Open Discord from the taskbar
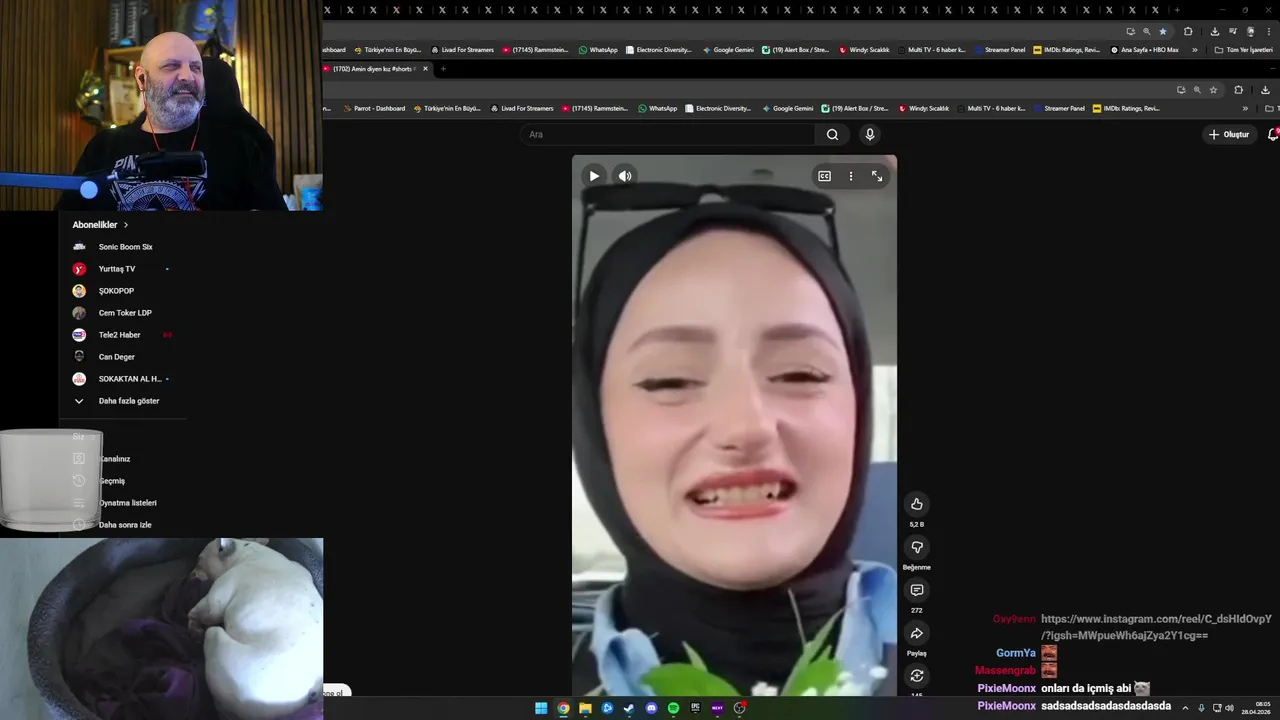Viewport: 1280px width, 720px height. click(x=651, y=708)
